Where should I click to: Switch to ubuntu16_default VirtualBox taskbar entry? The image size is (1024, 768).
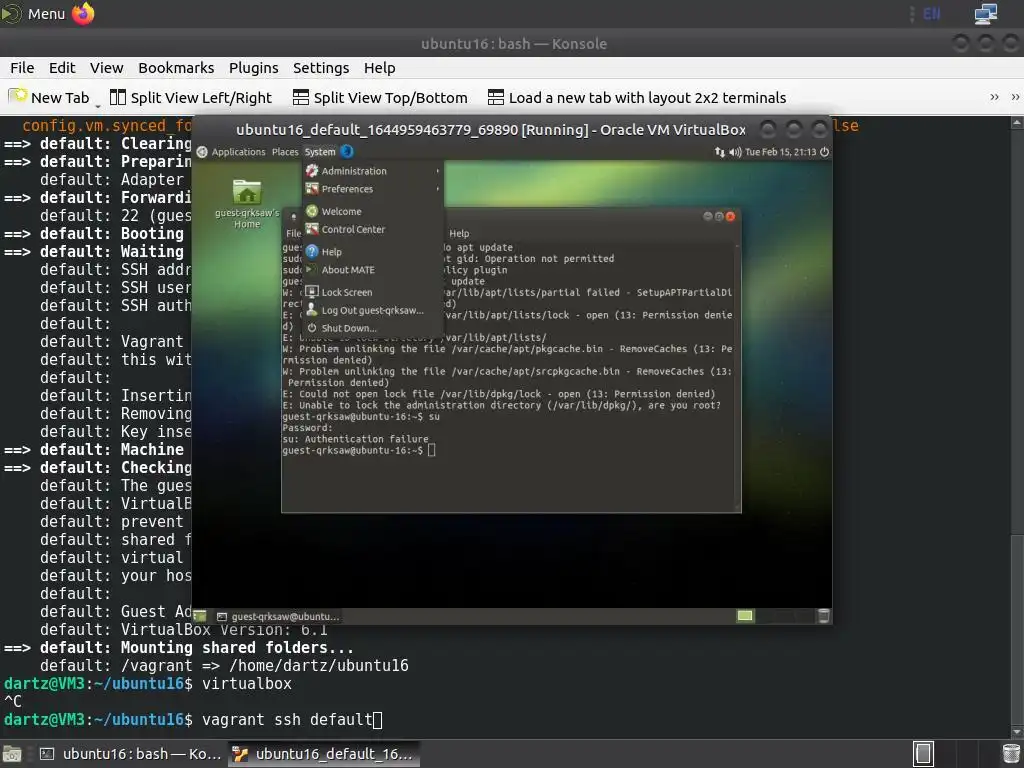pyautogui.click(x=324, y=754)
